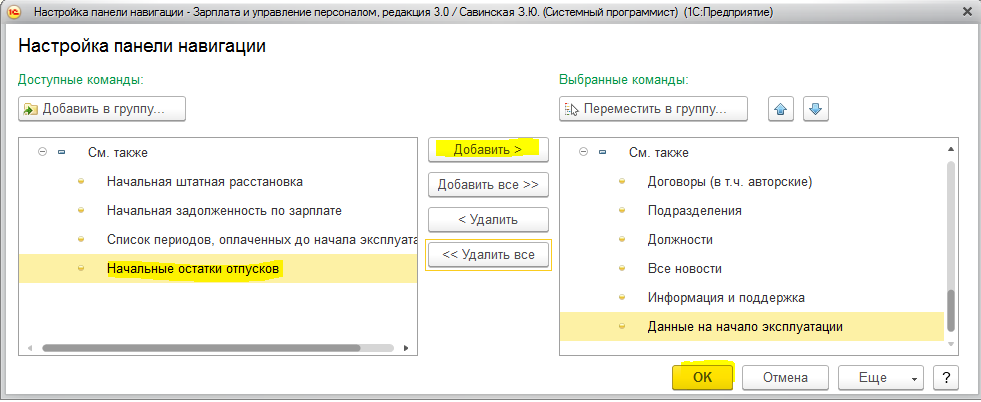This screenshot has height=402, width=981.
Task: Click the '<< Удалить все' button
Action: 488,255
